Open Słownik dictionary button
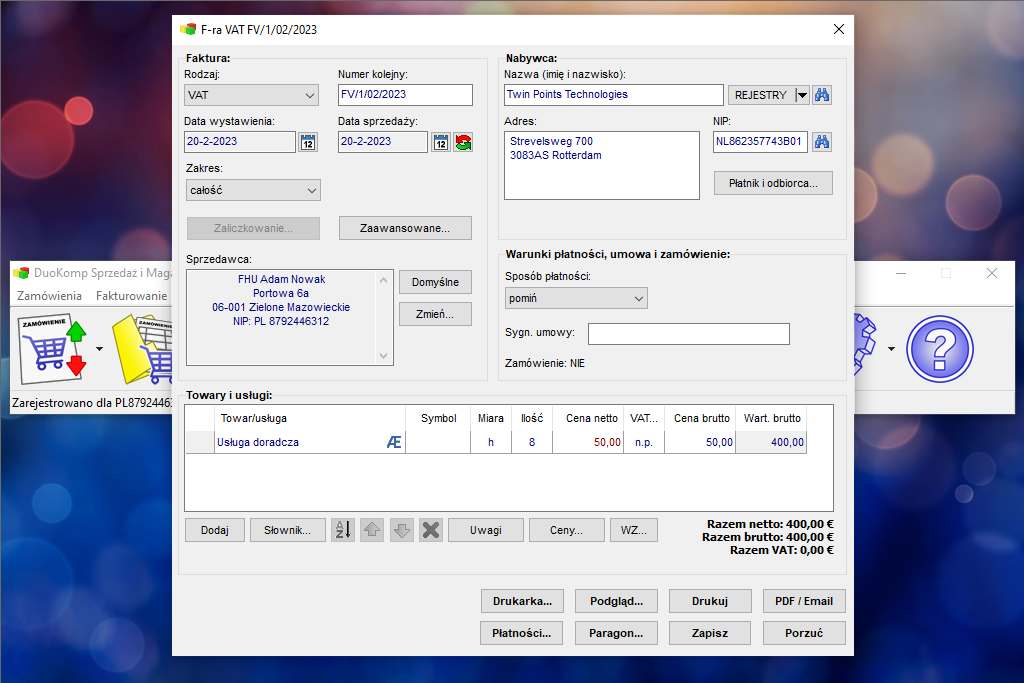Screen dimensions: 1024x683 [x=287, y=530]
